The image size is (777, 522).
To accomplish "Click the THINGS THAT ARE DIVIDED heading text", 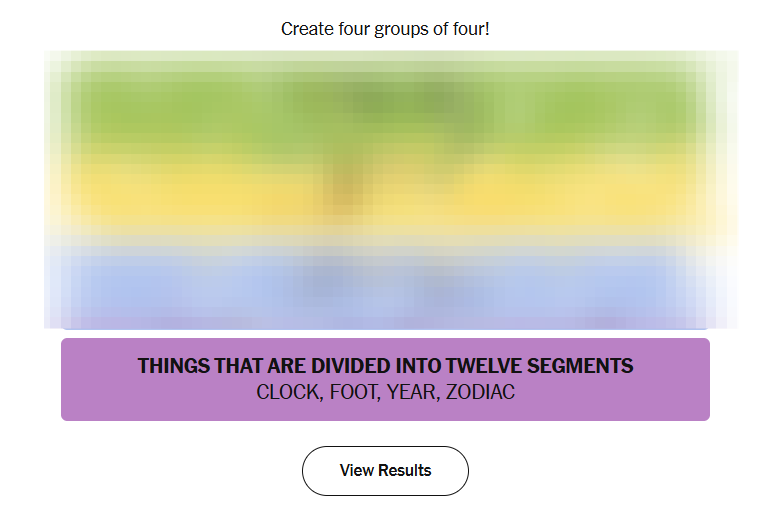I will [x=385, y=366].
